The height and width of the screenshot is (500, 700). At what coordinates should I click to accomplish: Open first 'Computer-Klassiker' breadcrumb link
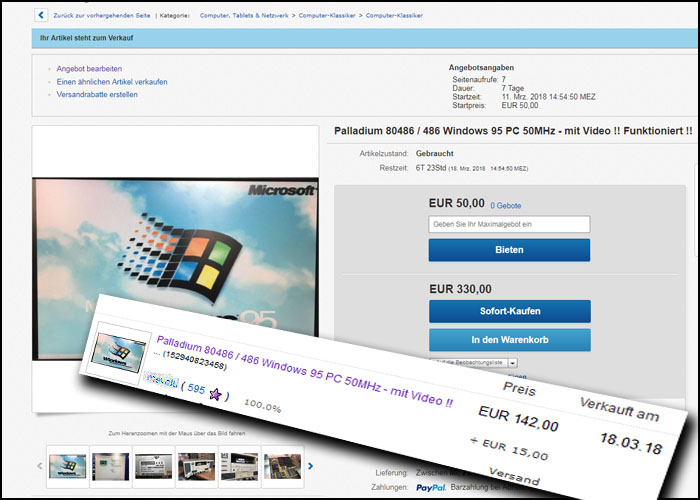pos(327,15)
